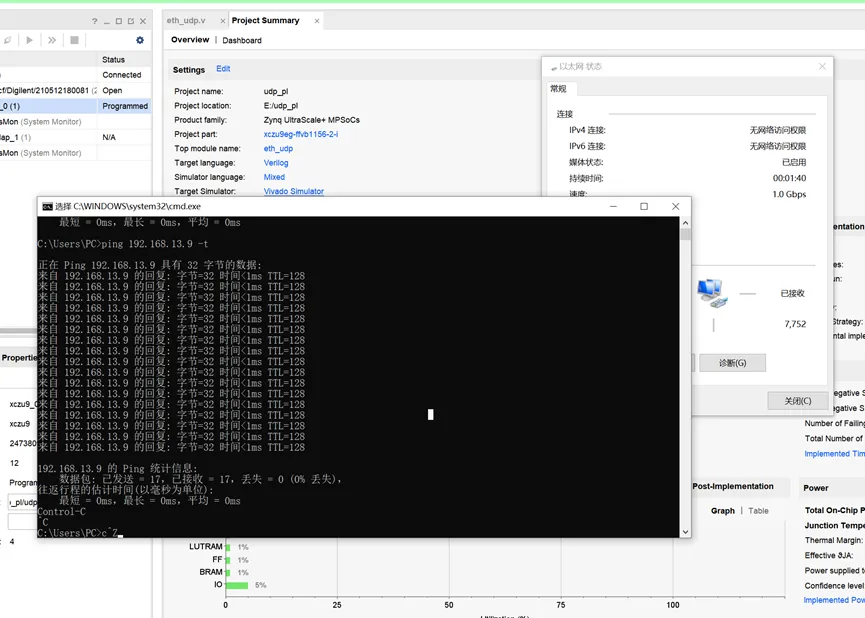
Task: Click the 诊断(G) diagnose button
Action: [x=732, y=363]
